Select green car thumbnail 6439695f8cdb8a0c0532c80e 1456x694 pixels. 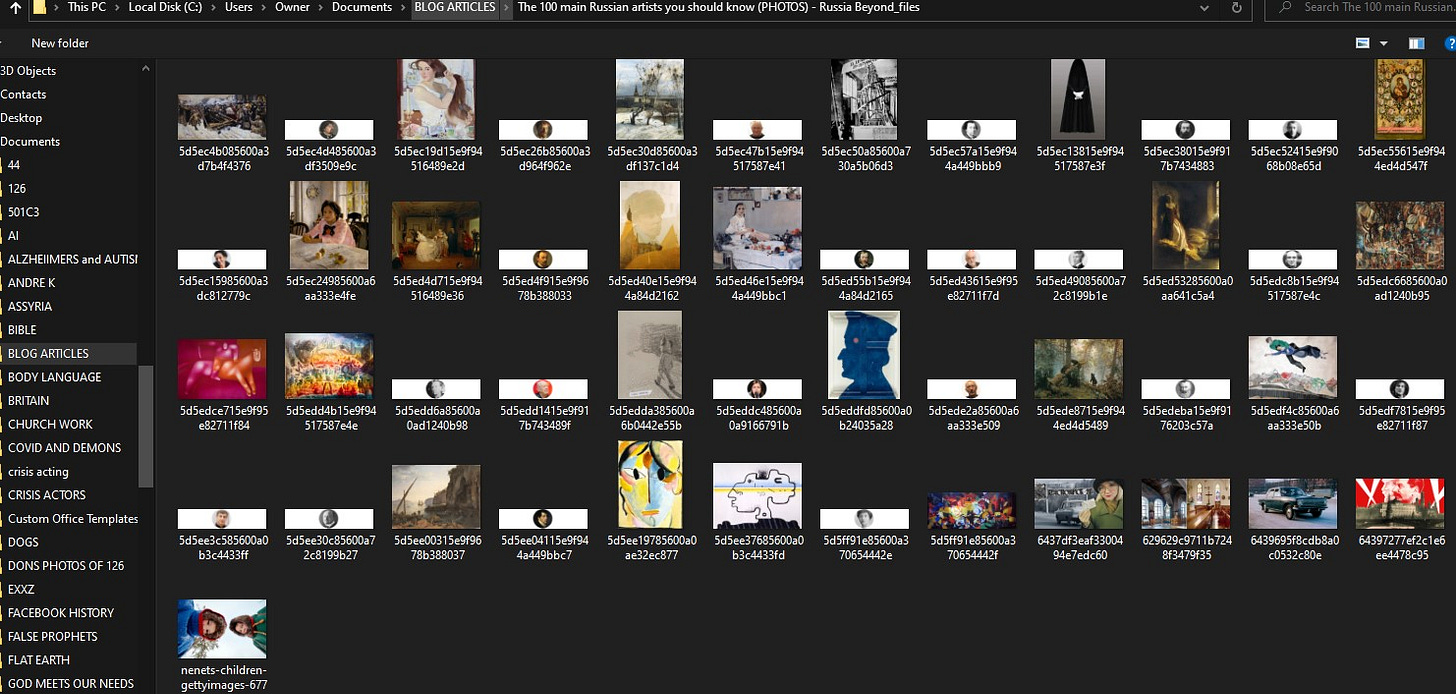pyautogui.click(x=1292, y=504)
